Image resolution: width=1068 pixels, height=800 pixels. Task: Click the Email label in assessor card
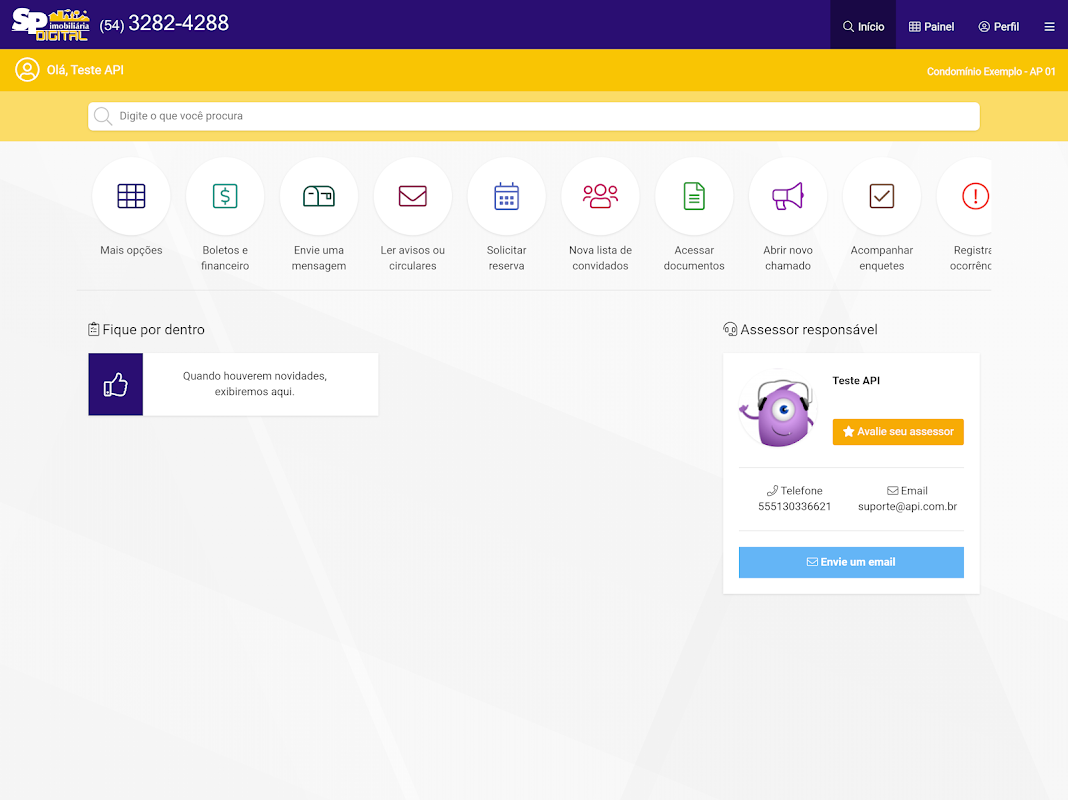pos(907,491)
